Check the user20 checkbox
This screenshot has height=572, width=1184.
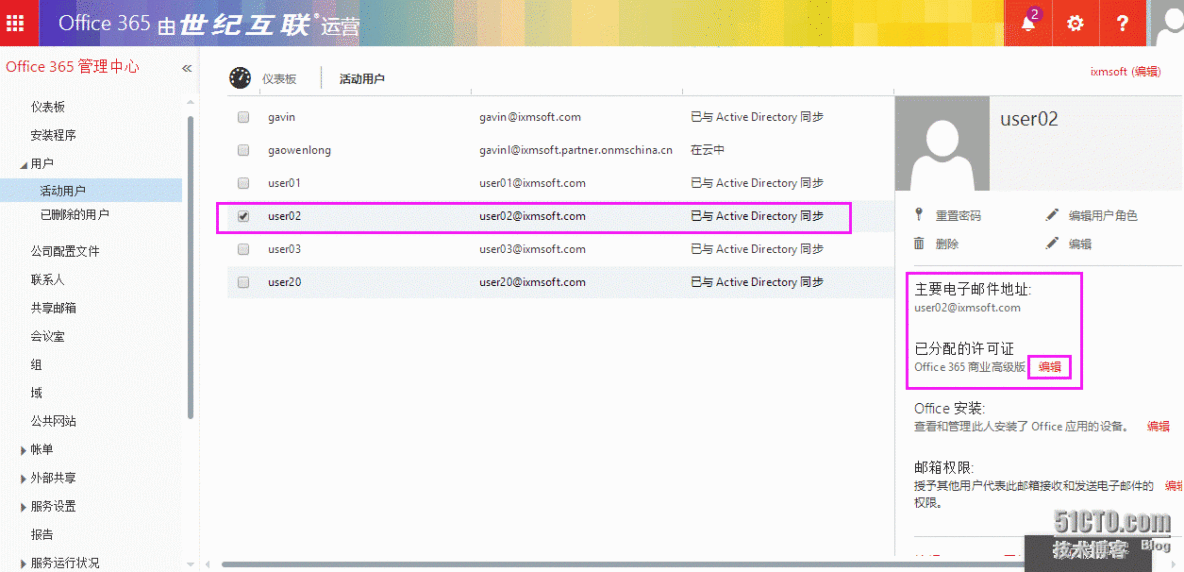[x=243, y=282]
